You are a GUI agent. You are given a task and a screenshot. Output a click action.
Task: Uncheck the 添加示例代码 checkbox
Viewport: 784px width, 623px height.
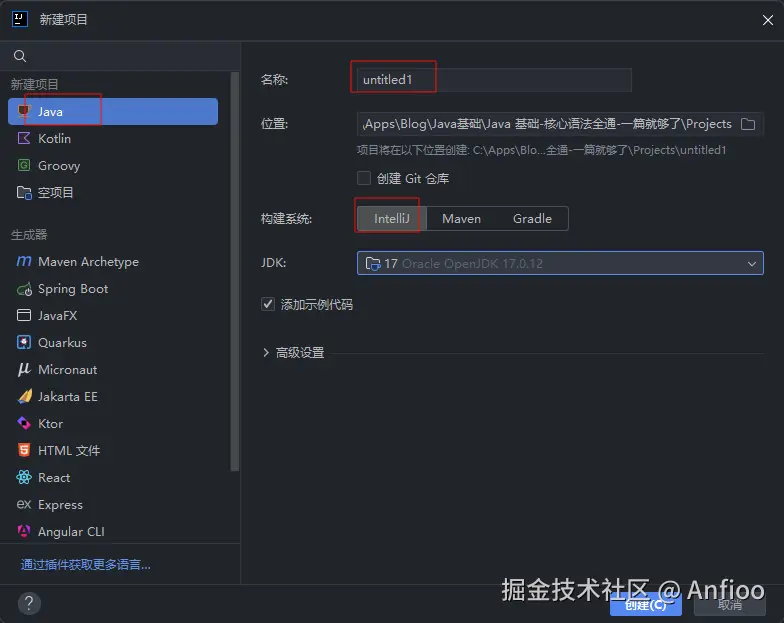click(268, 304)
